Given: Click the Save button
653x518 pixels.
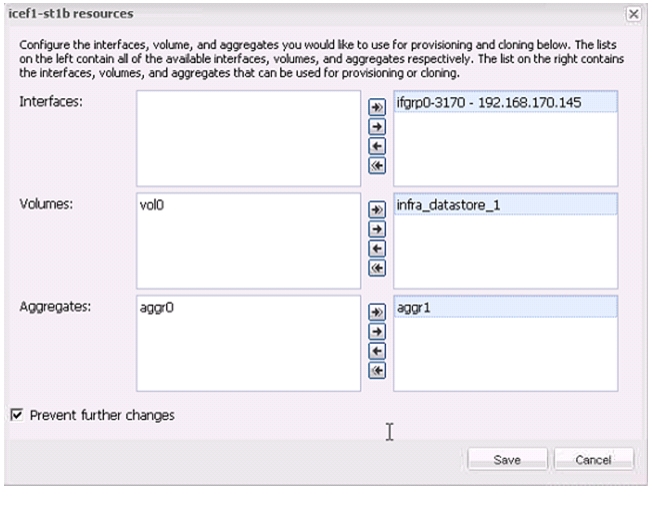Looking at the screenshot, I should [507, 460].
